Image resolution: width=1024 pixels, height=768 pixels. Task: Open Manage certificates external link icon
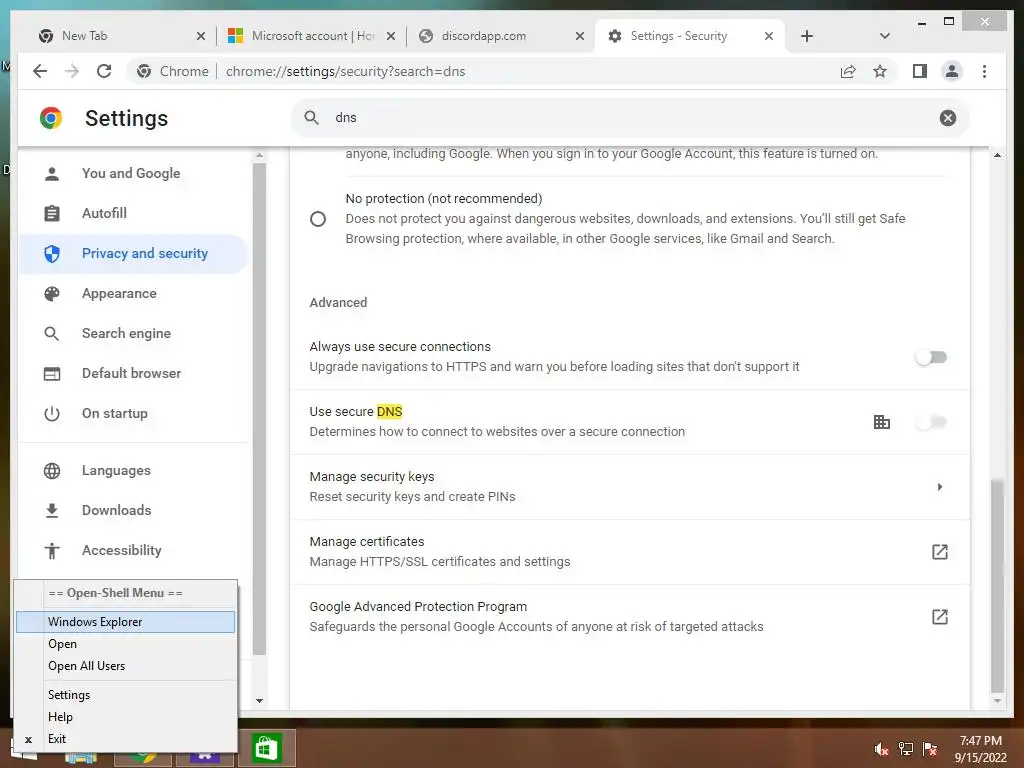tap(939, 552)
